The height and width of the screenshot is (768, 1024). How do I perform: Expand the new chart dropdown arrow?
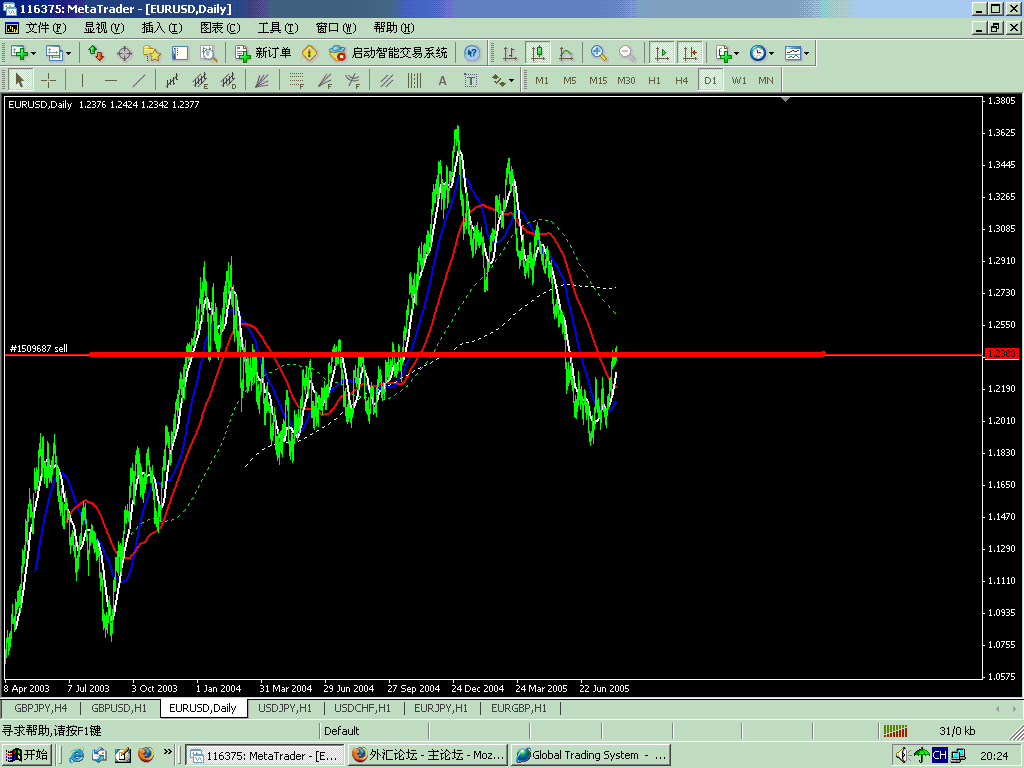pos(33,53)
